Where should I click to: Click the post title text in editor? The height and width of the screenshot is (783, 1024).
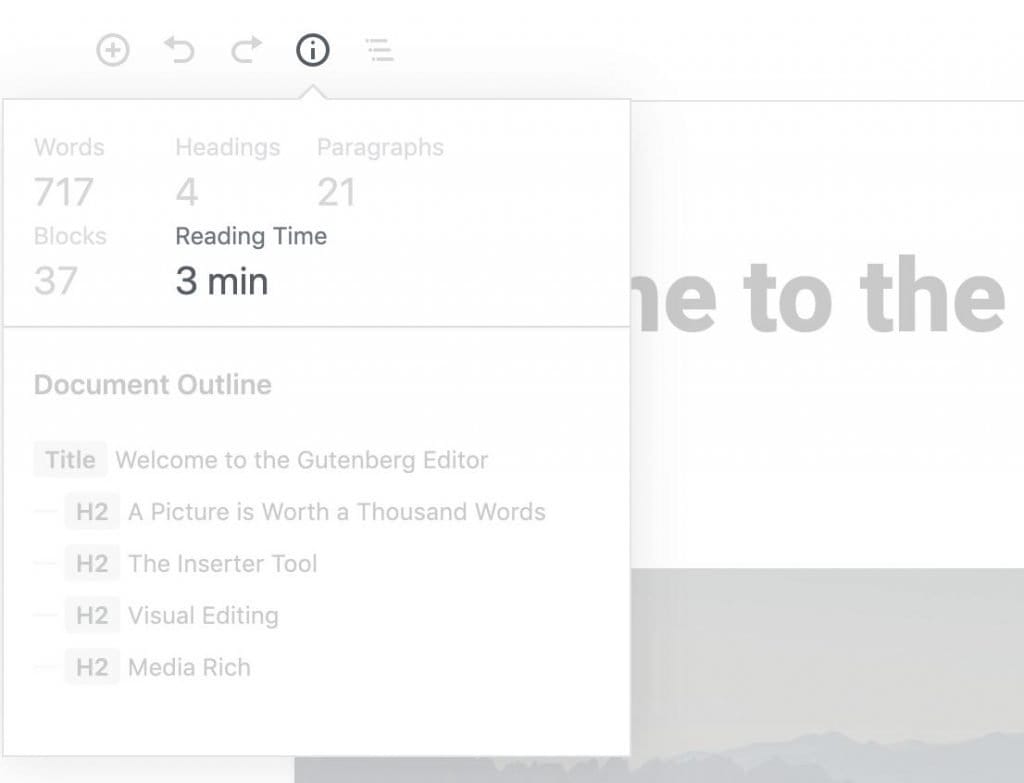pyautogui.click(x=820, y=296)
